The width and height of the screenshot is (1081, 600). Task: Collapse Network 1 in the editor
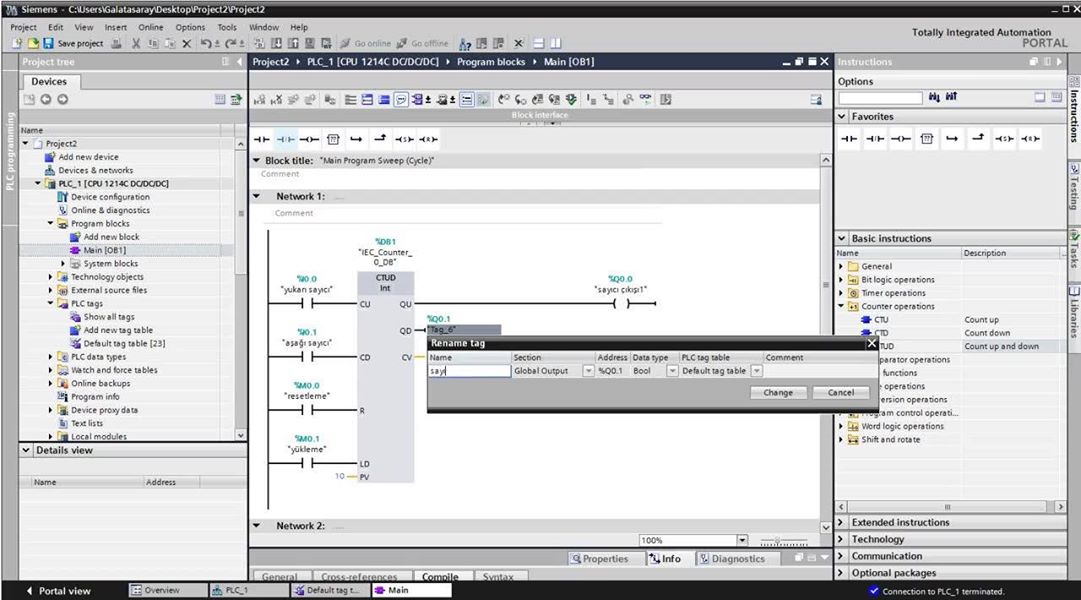256,197
